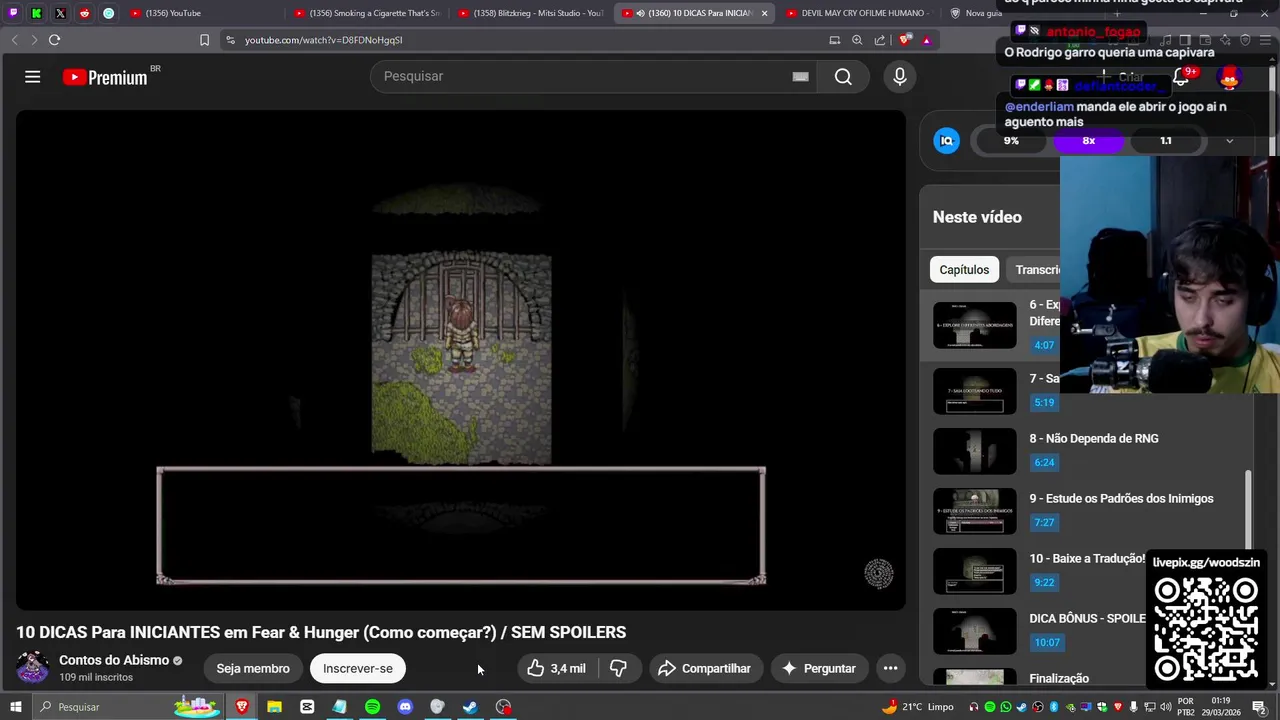Click the 6:24 timestamp of chapter 8

1044,462
